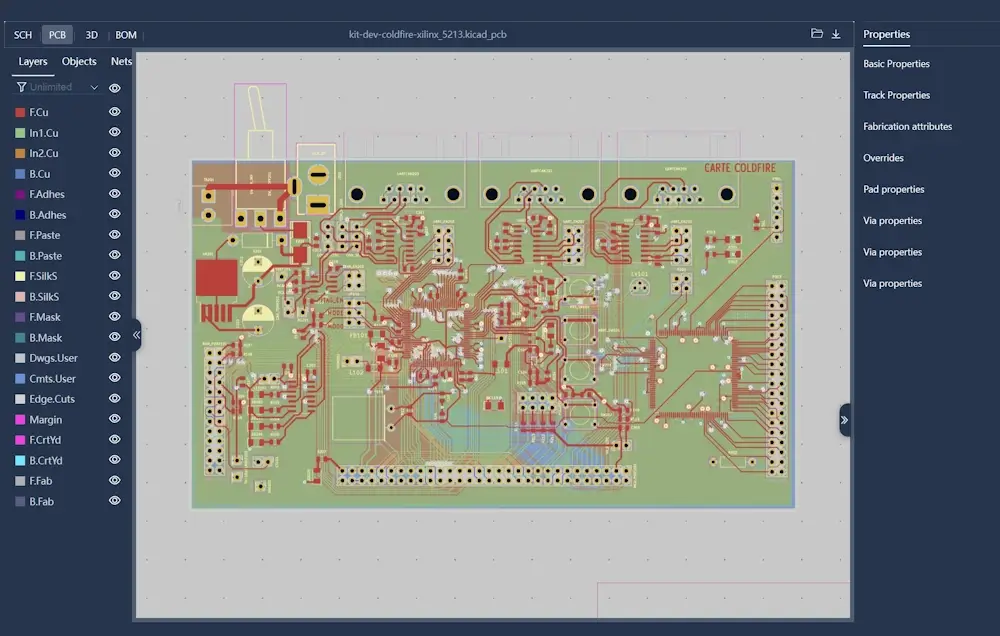Hide the F.Cu layer
This screenshot has height=636, width=1000.
coord(115,112)
